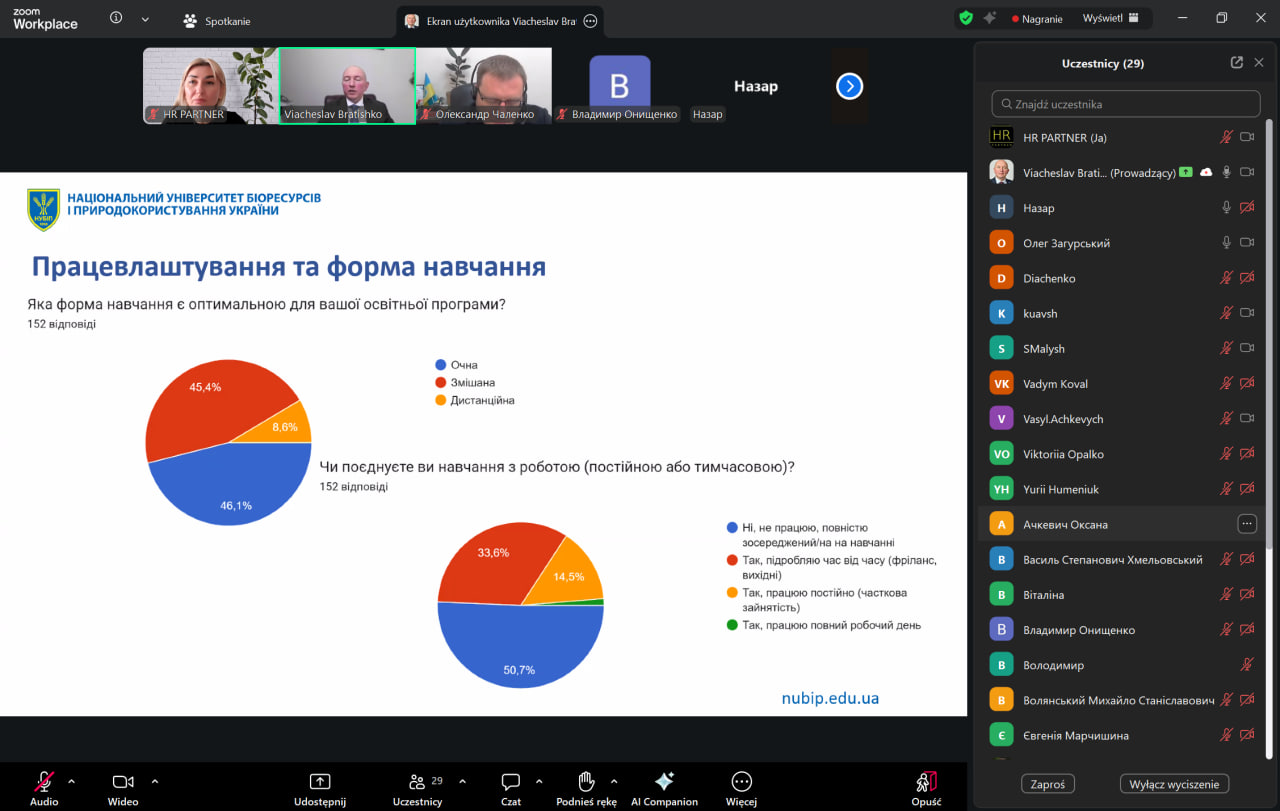Click the green encryption shield icon
The height and width of the screenshot is (811, 1280).
(x=965, y=18)
